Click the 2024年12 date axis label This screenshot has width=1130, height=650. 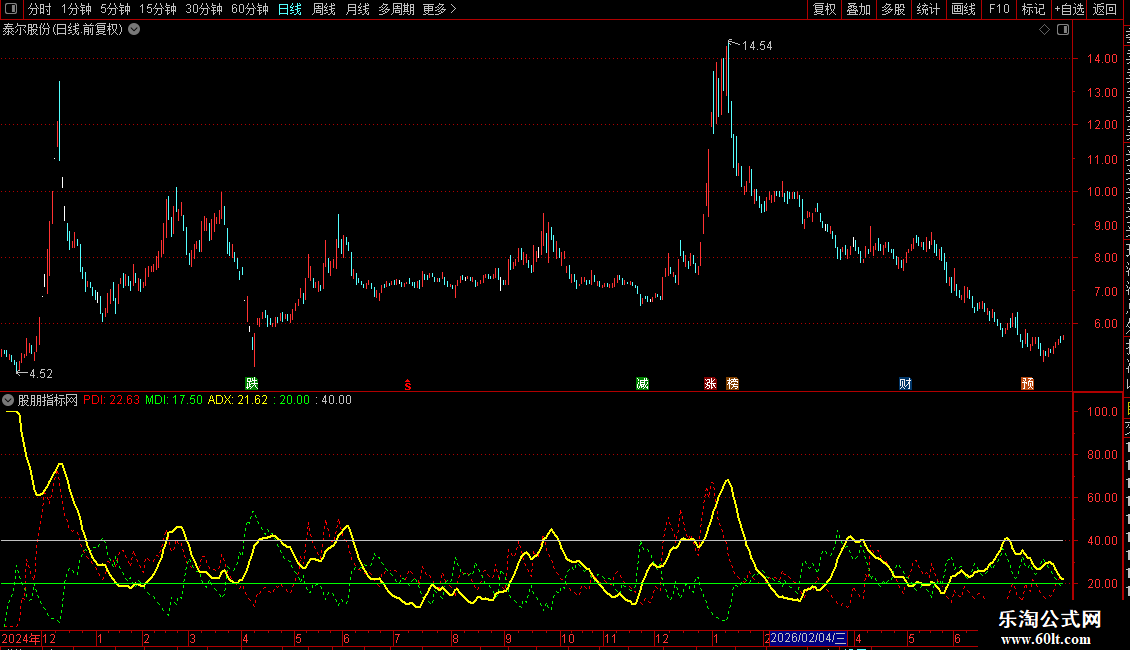coord(29,638)
